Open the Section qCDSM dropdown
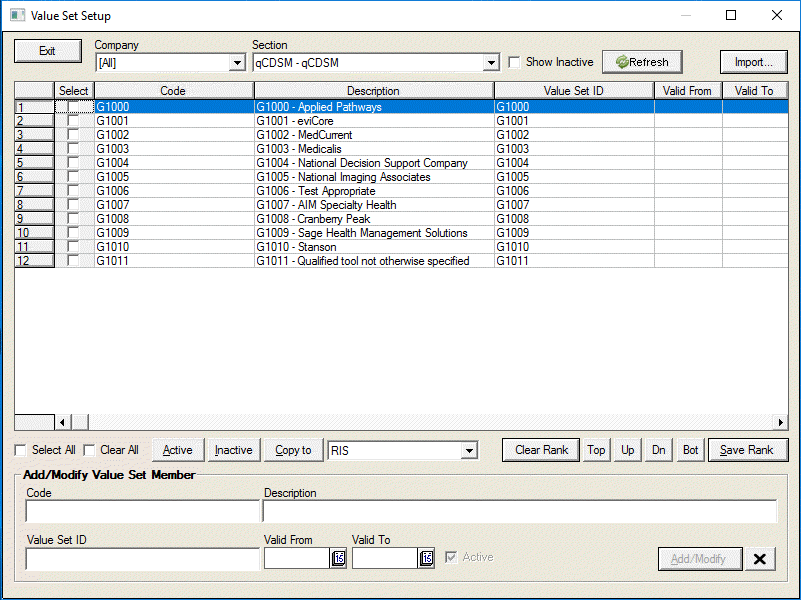Screen dimensions: 801x600 coord(491,63)
